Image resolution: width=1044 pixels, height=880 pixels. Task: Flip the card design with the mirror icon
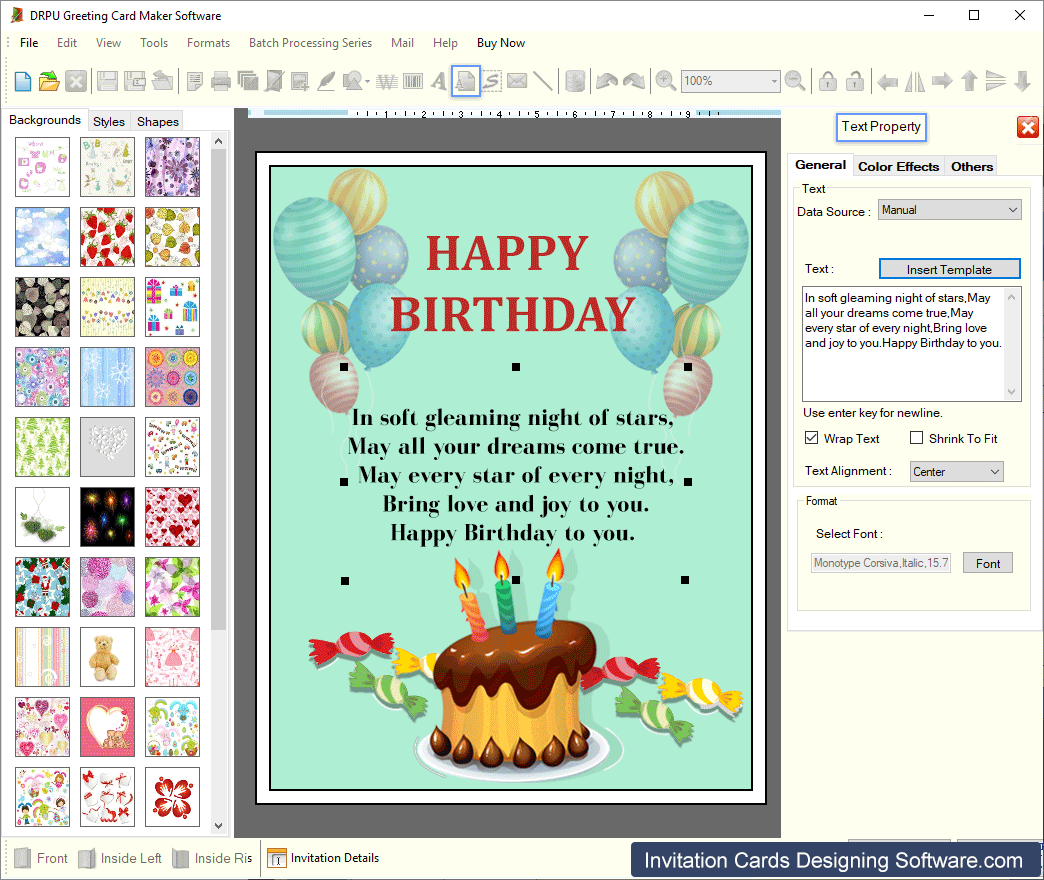(913, 81)
